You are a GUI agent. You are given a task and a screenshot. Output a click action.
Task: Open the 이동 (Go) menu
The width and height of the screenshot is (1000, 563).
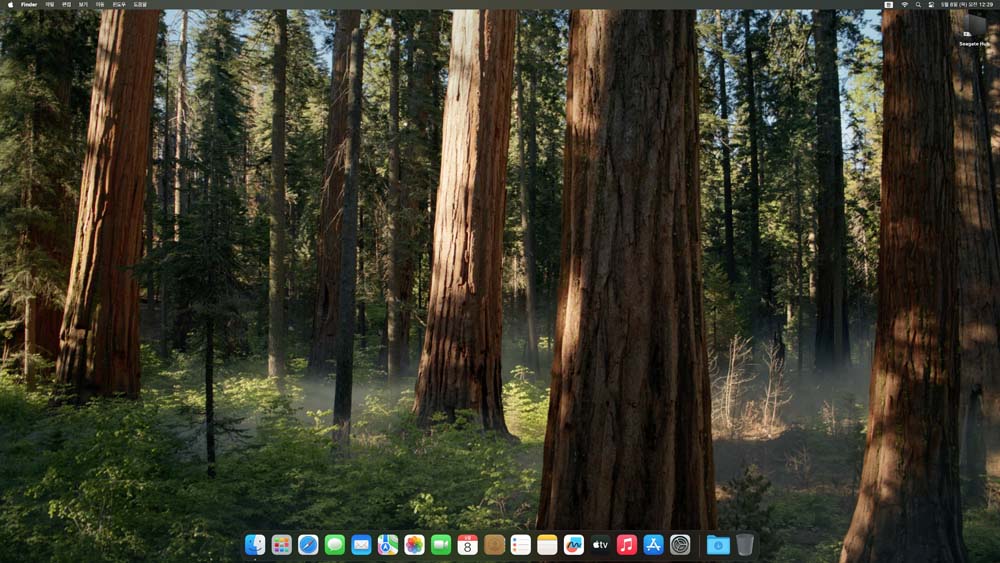pyautogui.click(x=100, y=4)
